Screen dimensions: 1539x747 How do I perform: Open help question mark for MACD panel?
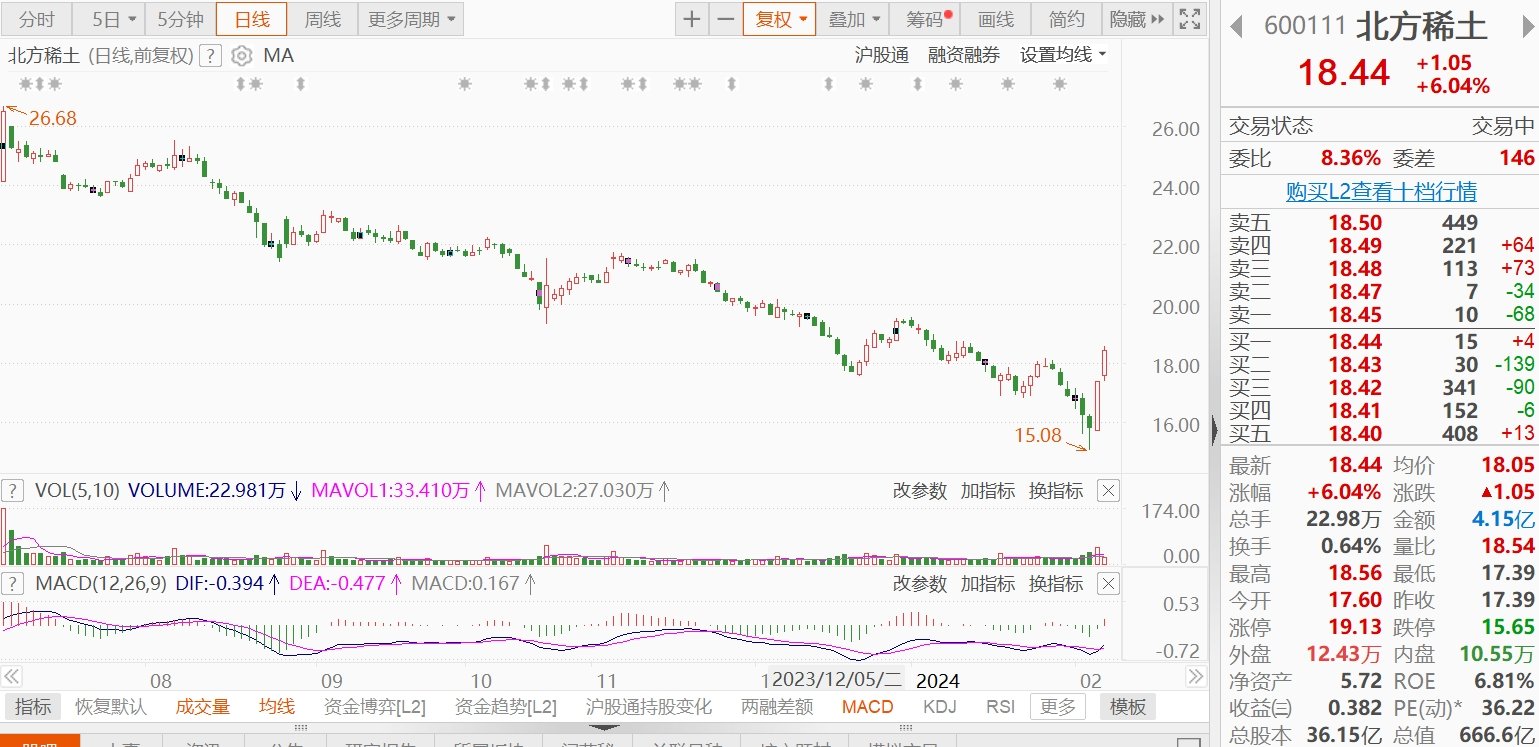(12, 583)
